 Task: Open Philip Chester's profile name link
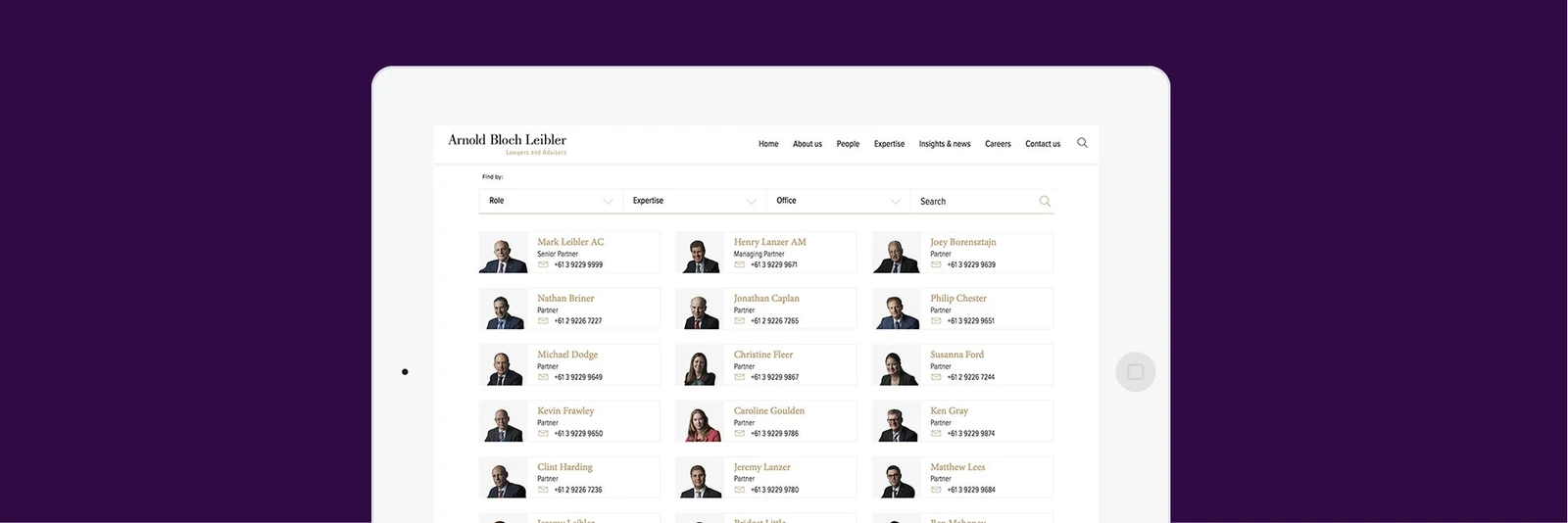pyautogui.click(x=958, y=298)
